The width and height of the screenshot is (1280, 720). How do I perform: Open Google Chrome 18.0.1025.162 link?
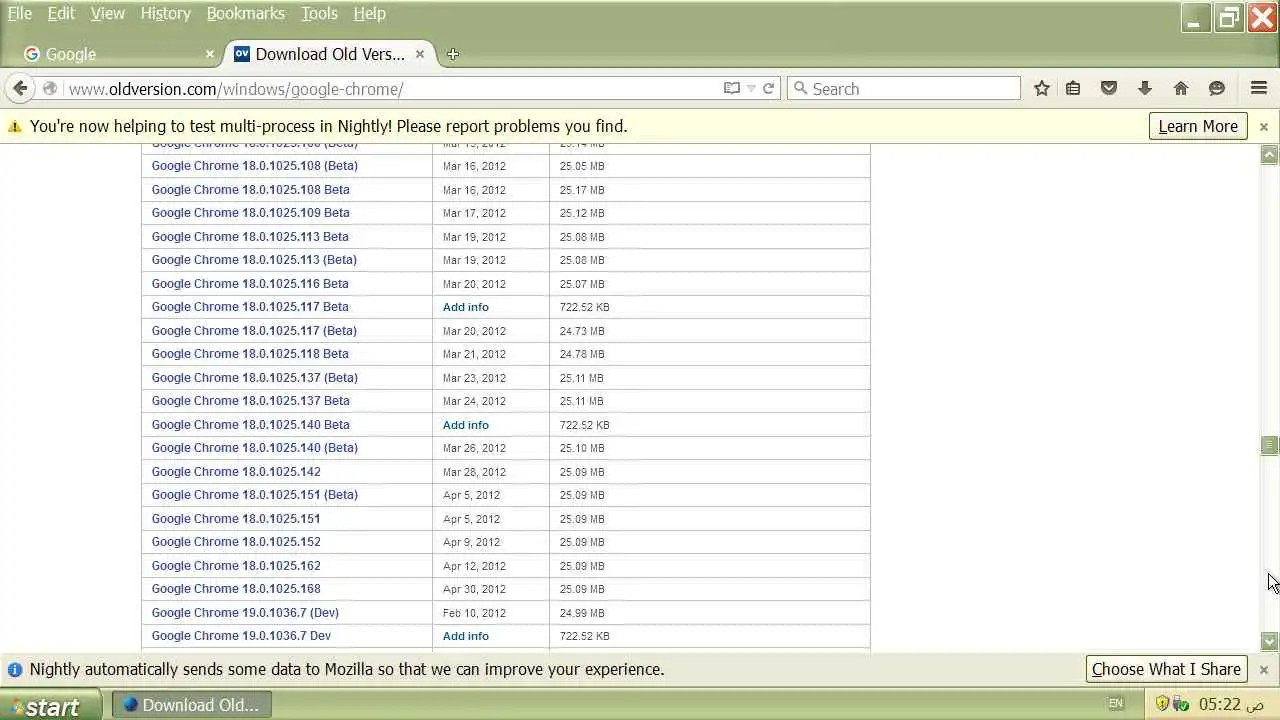pyautogui.click(x=236, y=566)
